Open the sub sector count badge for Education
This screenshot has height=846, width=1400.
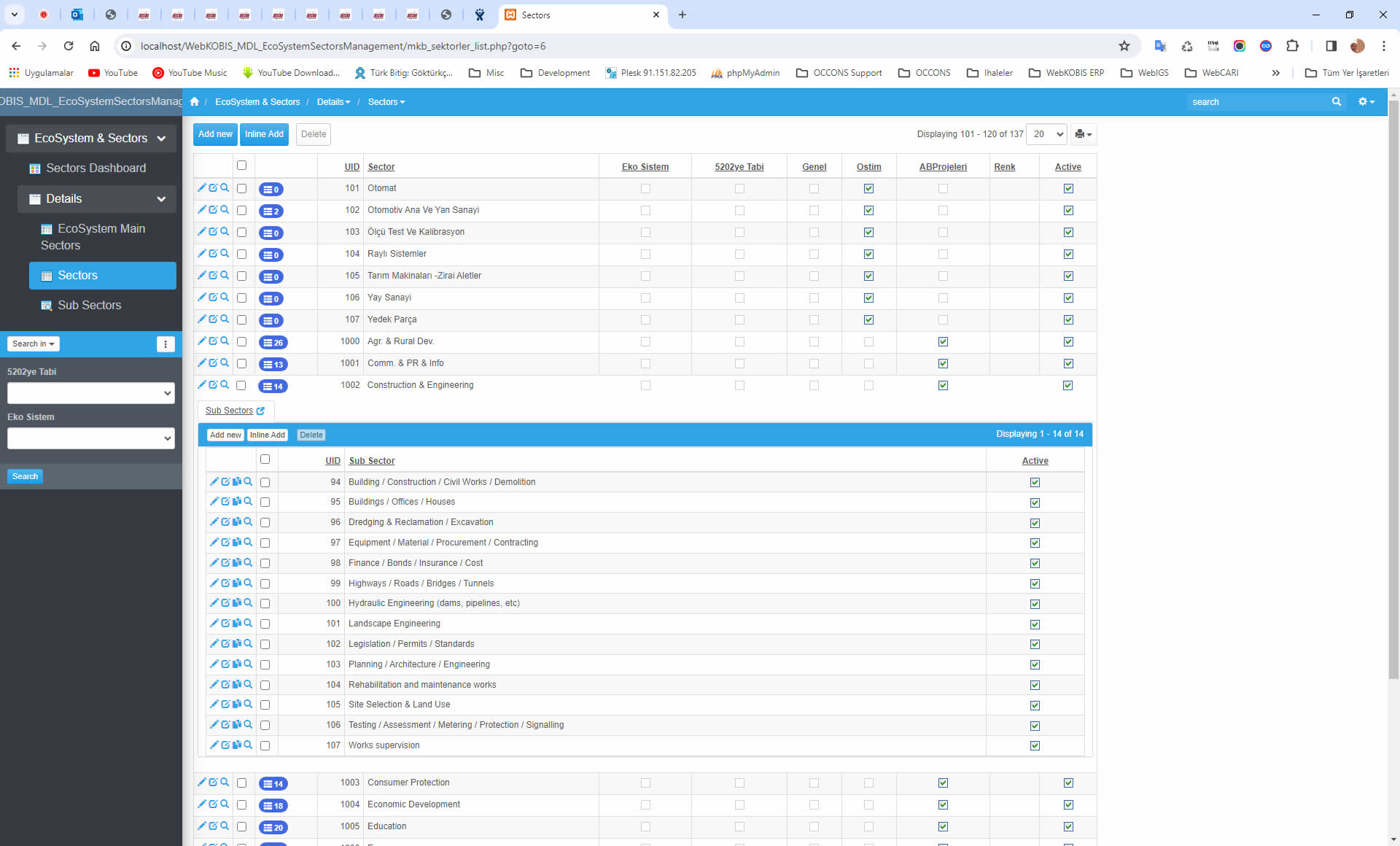(273, 828)
